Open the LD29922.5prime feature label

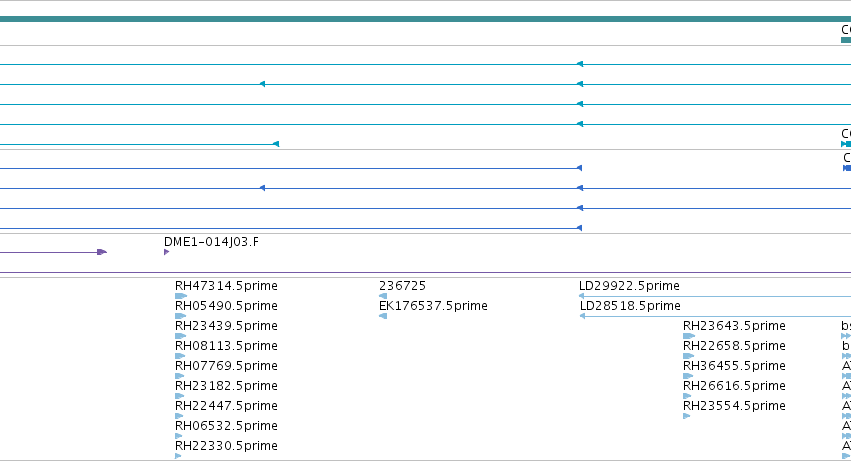coord(629,286)
